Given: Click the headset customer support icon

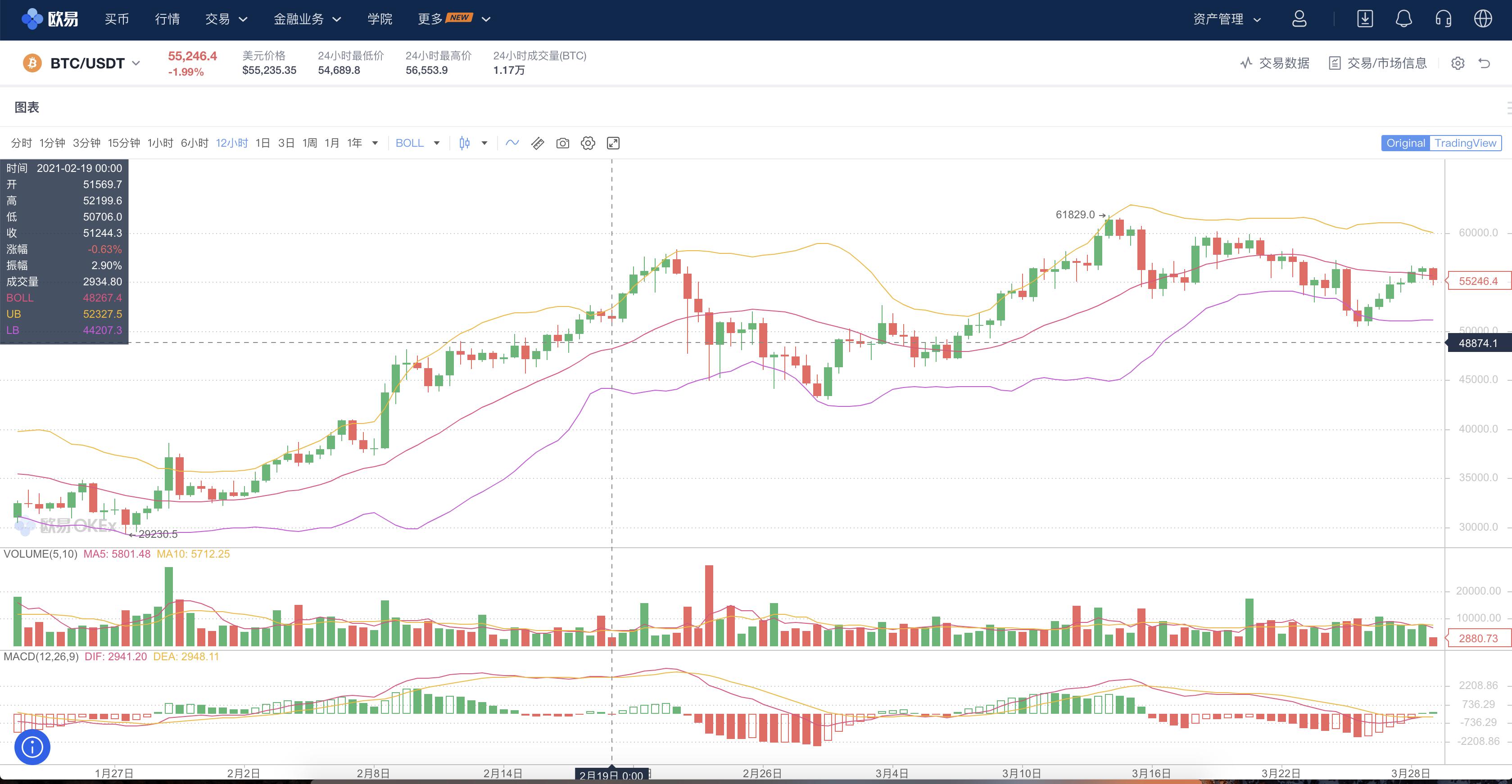Looking at the screenshot, I should pos(1443,19).
